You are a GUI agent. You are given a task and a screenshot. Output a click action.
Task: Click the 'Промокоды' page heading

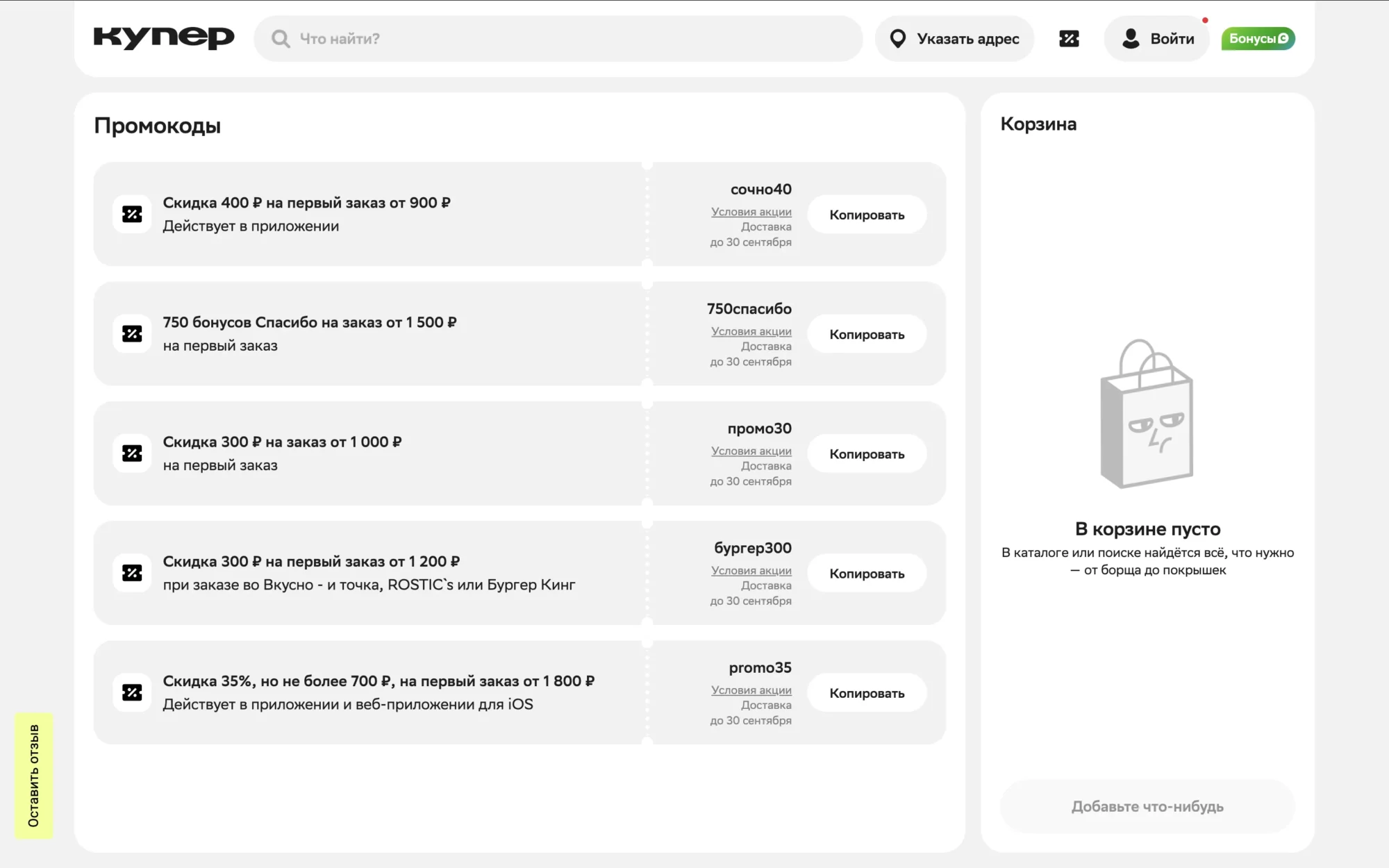coord(158,126)
